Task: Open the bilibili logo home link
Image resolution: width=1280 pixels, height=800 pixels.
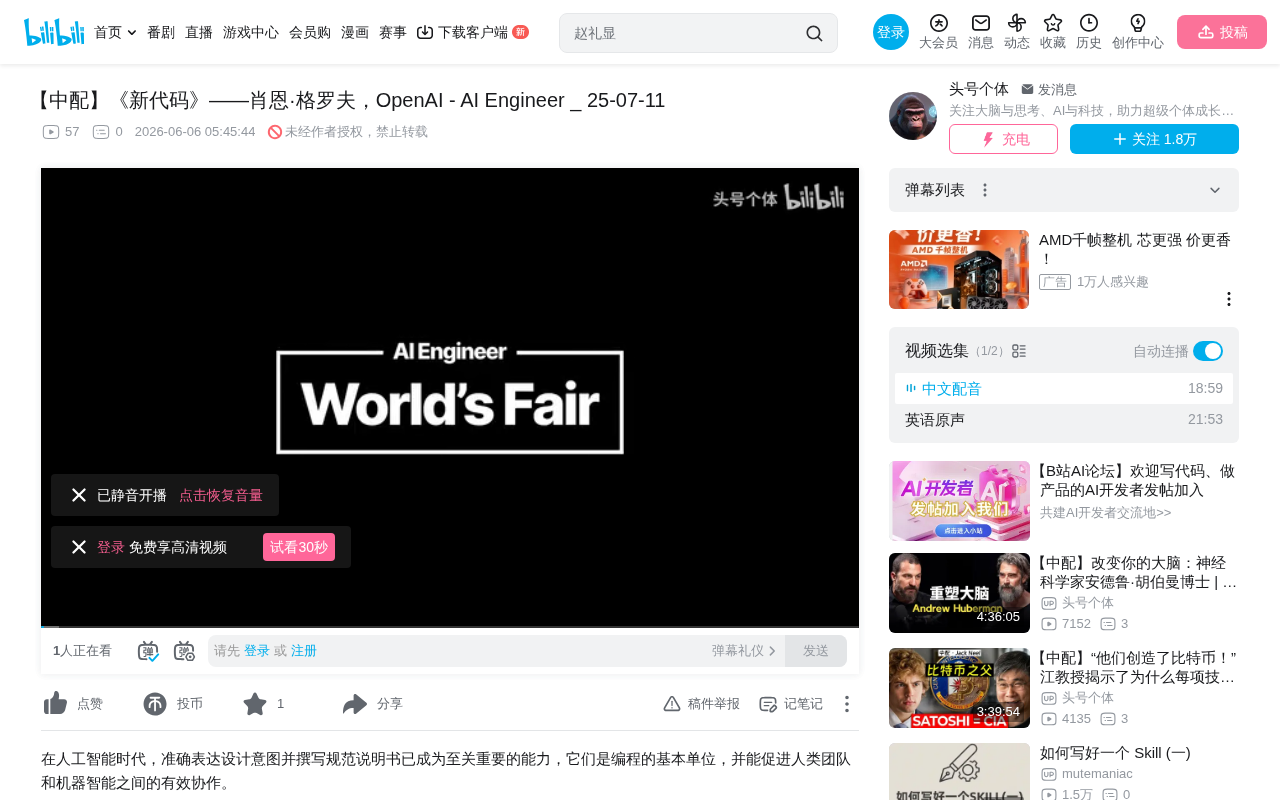Action: click(54, 32)
